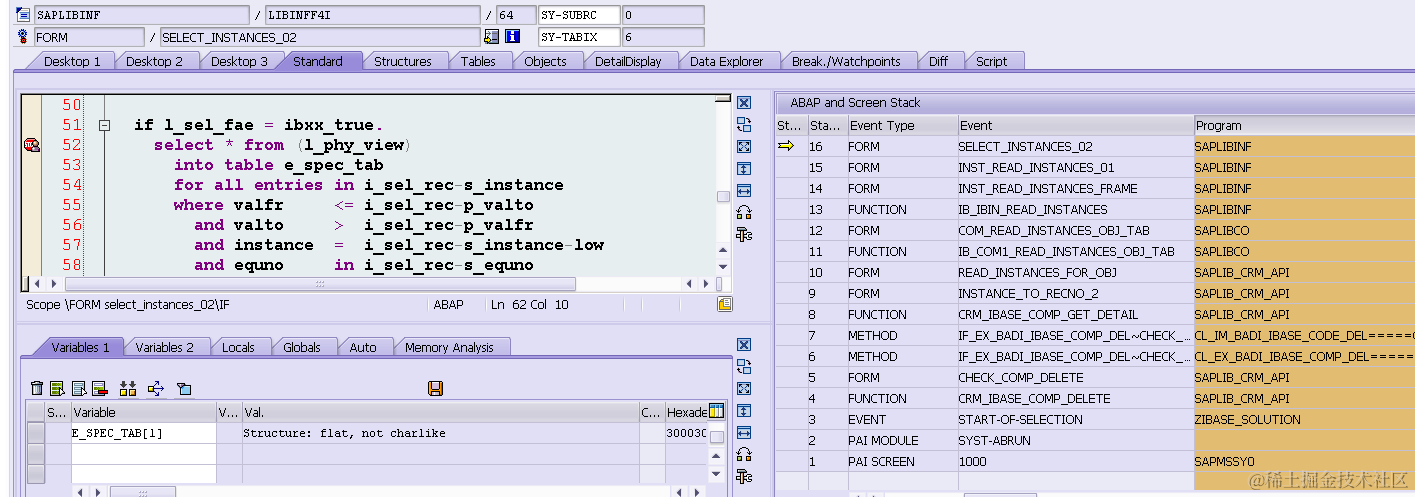Click the yellow blocks icon in variables toolbar

coord(128,388)
